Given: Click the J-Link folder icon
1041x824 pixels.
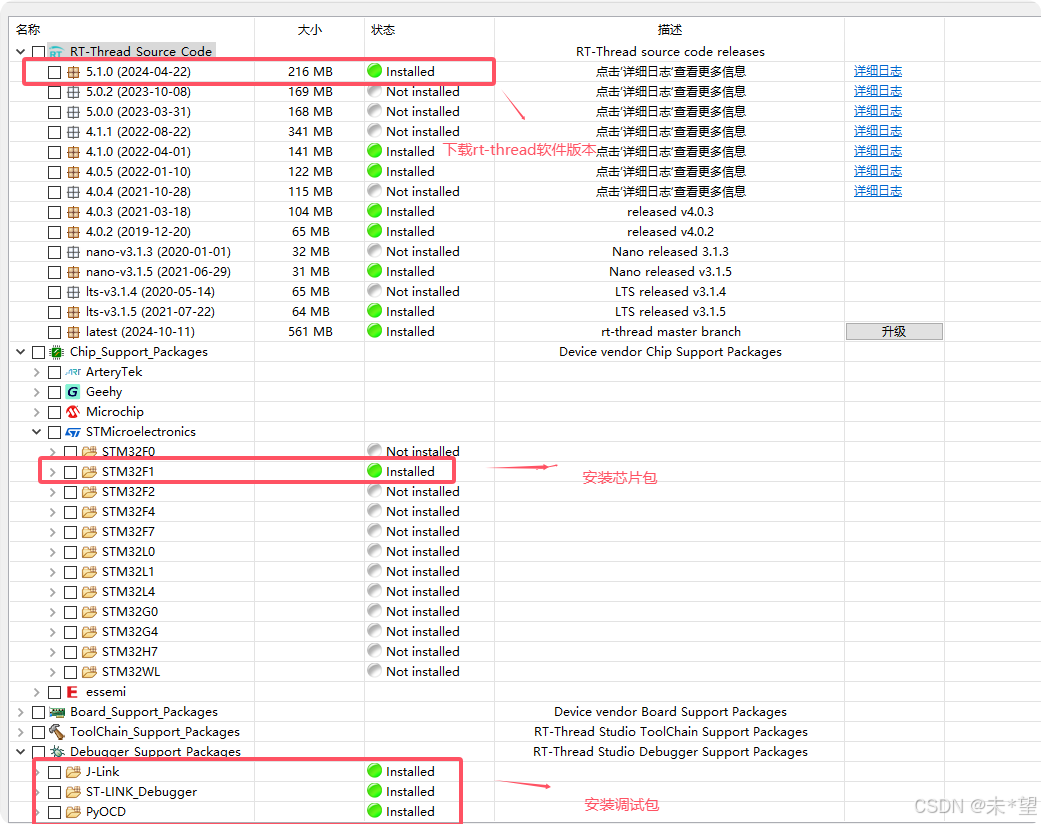Looking at the screenshot, I should (74, 772).
